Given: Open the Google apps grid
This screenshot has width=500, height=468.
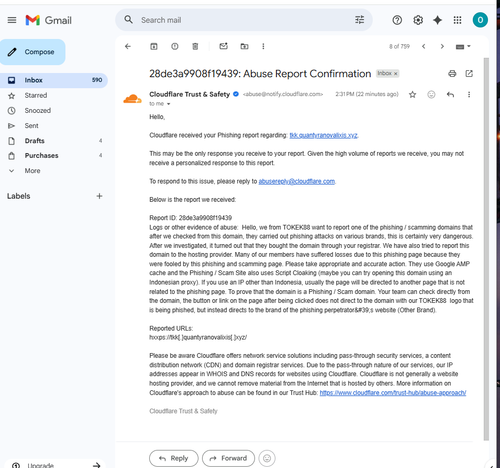Looking at the screenshot, I should [x=458, y=20].
